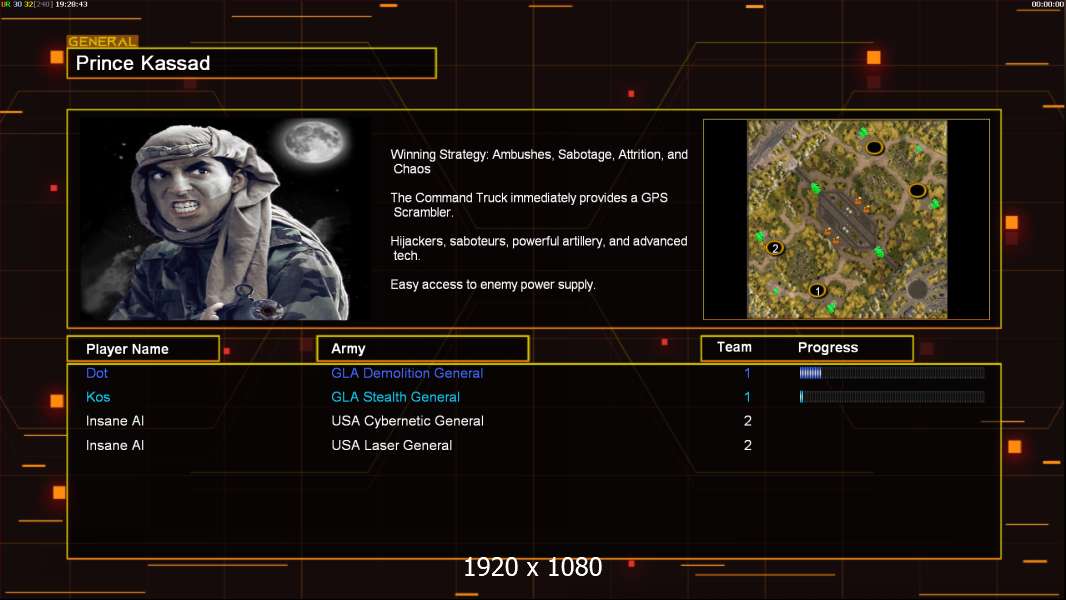This screenshot has height=600, width=1066.
Task: Click green supply icon below start position 1
Action: point(831,306)
